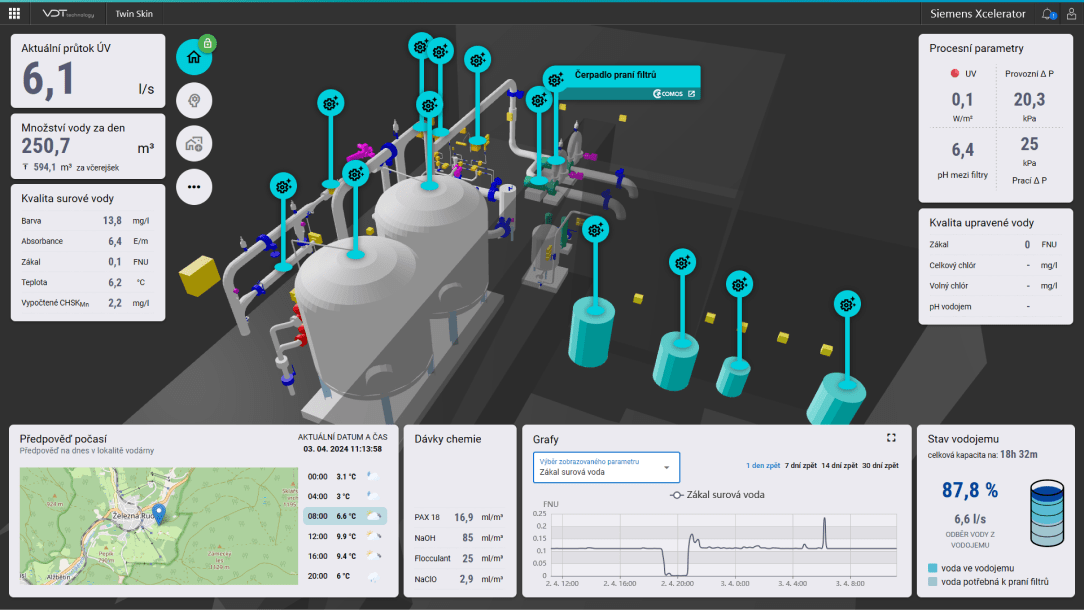Screen dimensions: 1084x610
Task: Click the add building icon button
Action: [x=194, y=143]
